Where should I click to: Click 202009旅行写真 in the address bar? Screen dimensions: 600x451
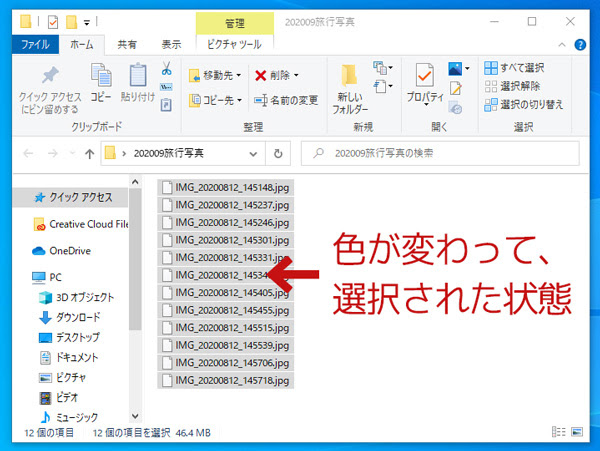[168, 153]
